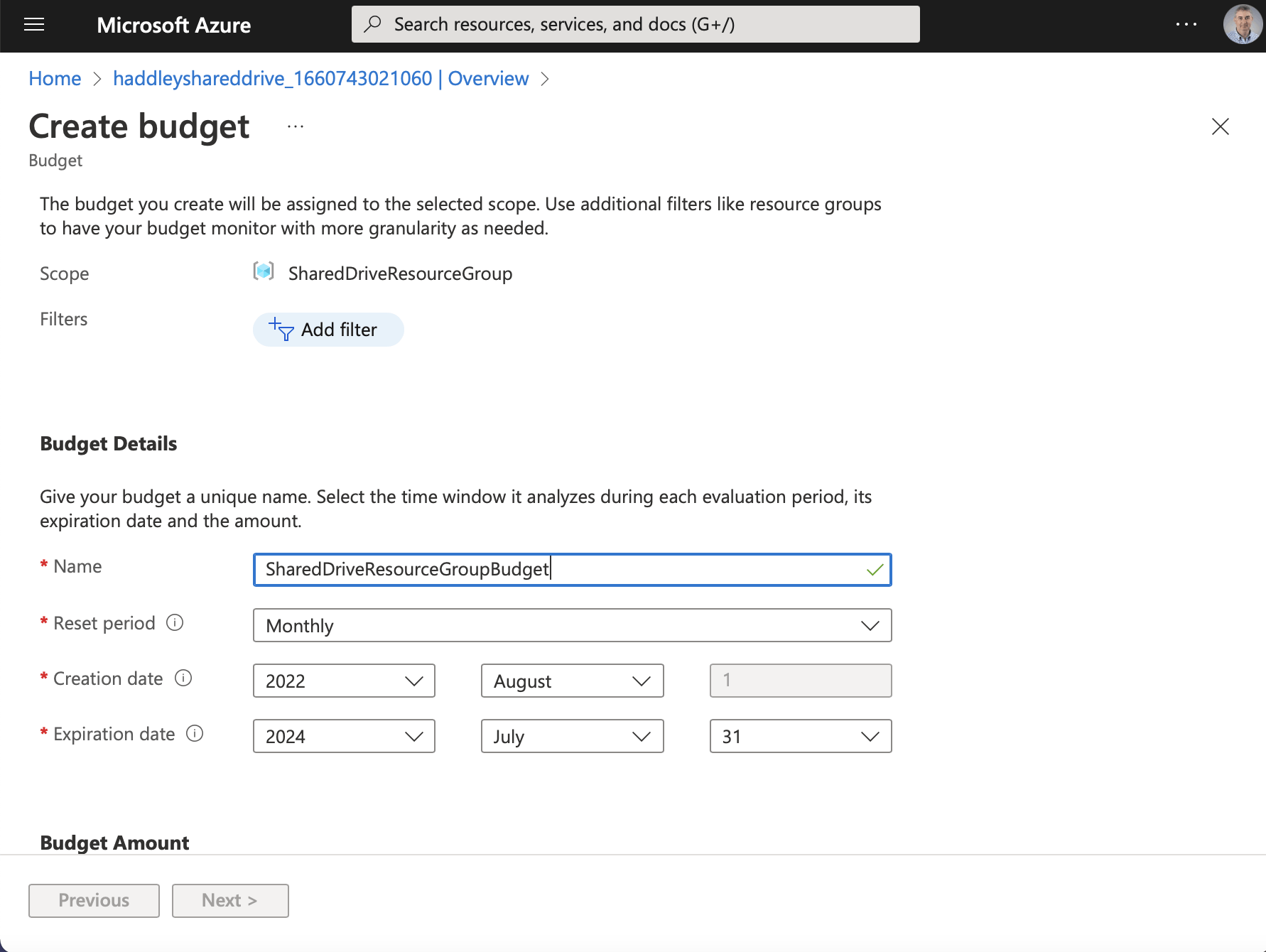The height and width of the screenshot is (952, 1266).
Task: Open the Creation date August month dropdown
Action: pos(572,681)
